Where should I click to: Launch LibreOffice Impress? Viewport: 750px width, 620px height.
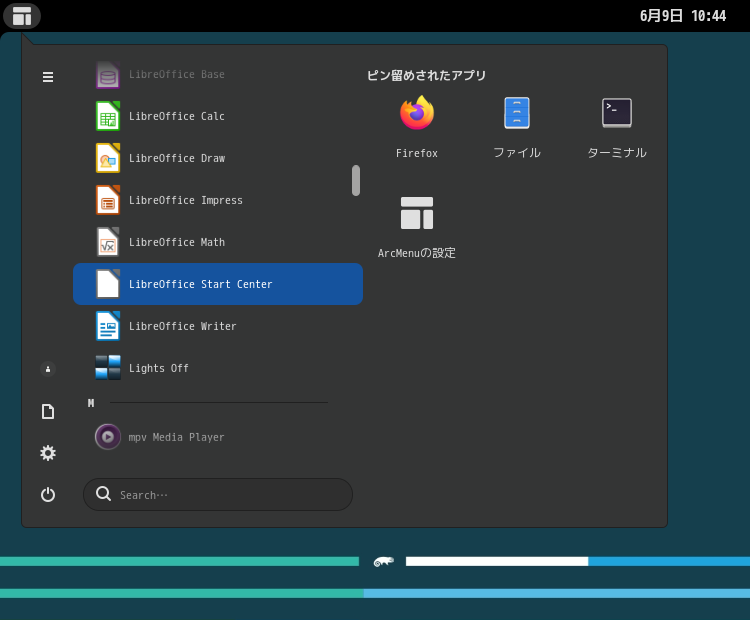pos(218,200)
